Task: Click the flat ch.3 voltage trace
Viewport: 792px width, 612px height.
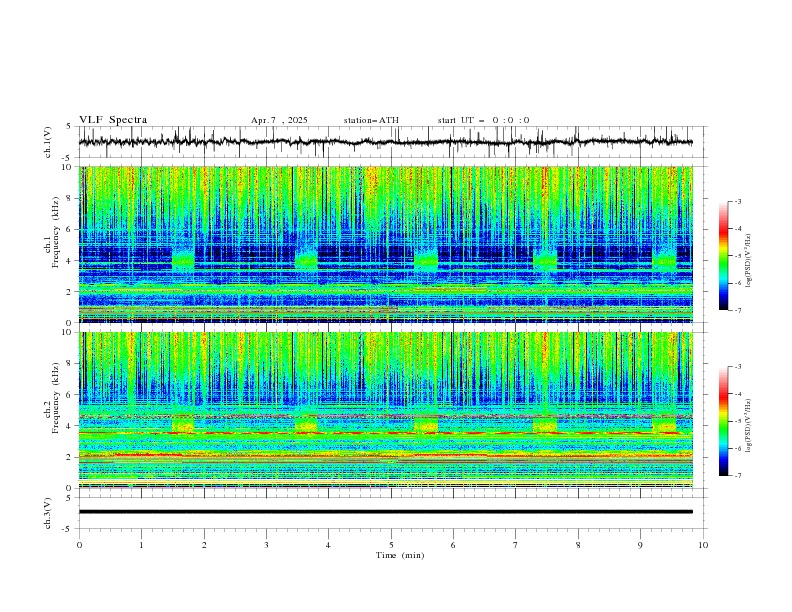Action: coord(385,512)
